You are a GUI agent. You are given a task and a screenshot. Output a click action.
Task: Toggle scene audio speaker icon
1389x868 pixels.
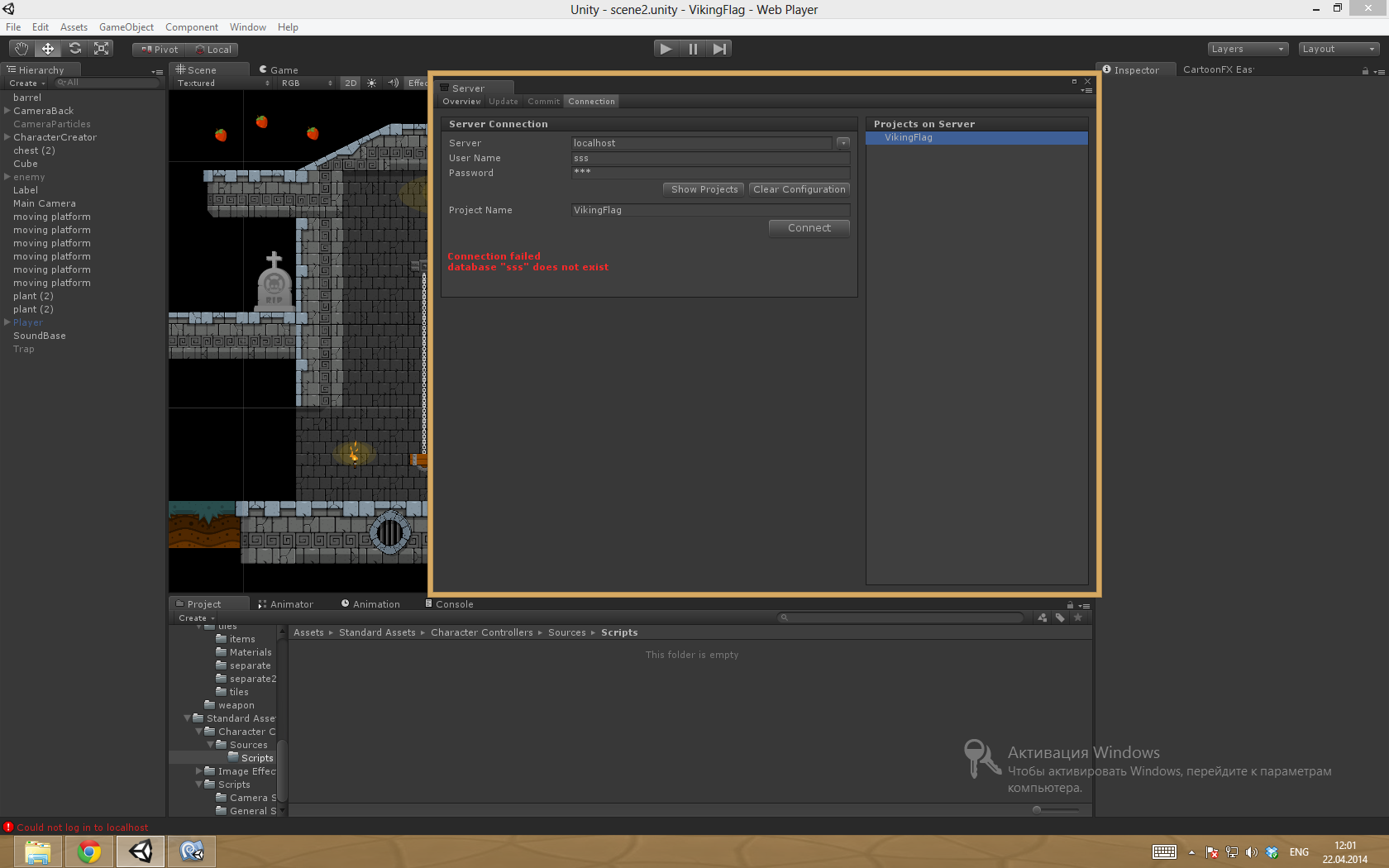tap(394, 83)
